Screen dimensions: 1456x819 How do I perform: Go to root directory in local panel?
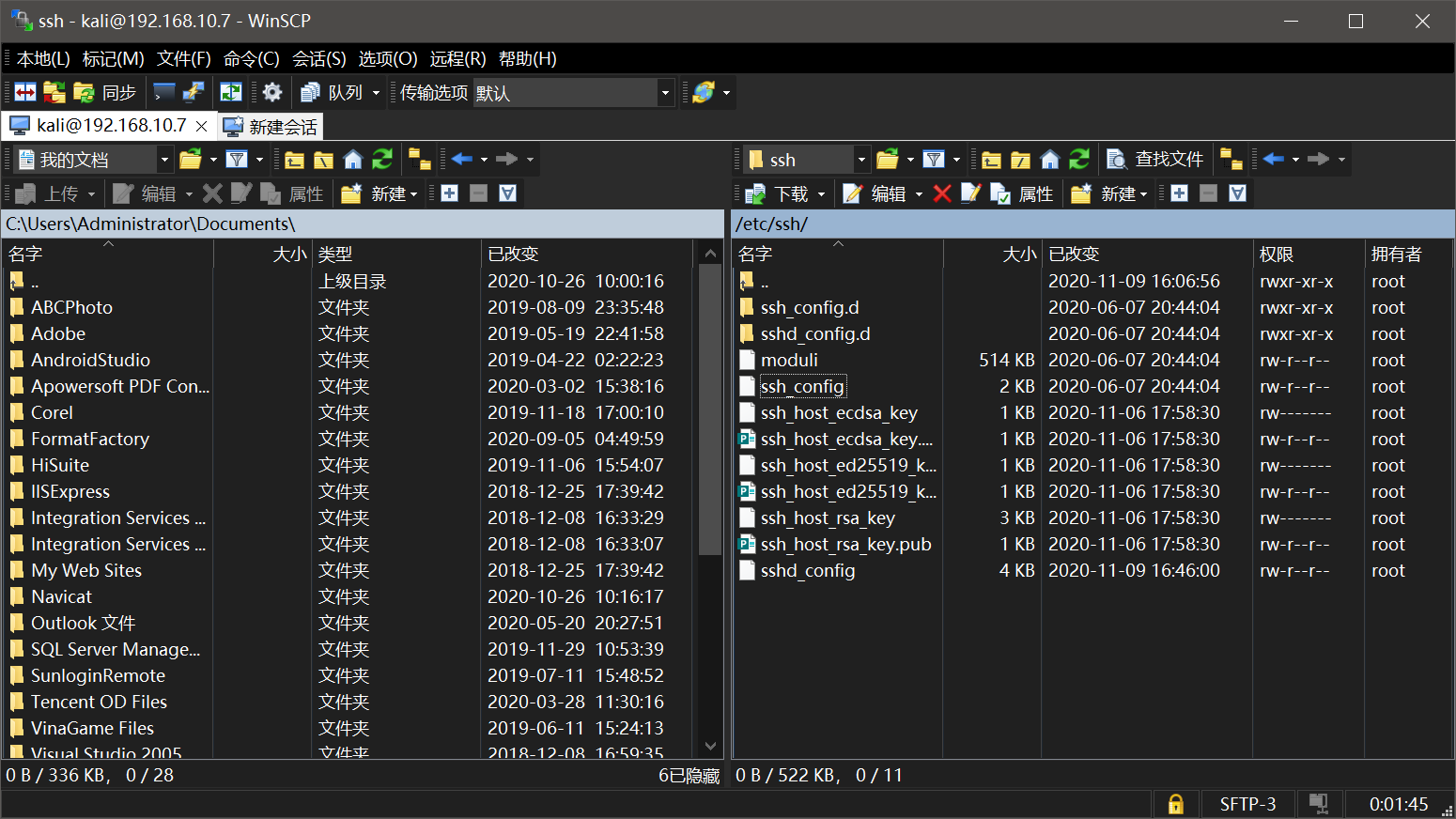[x=324, y=159]
